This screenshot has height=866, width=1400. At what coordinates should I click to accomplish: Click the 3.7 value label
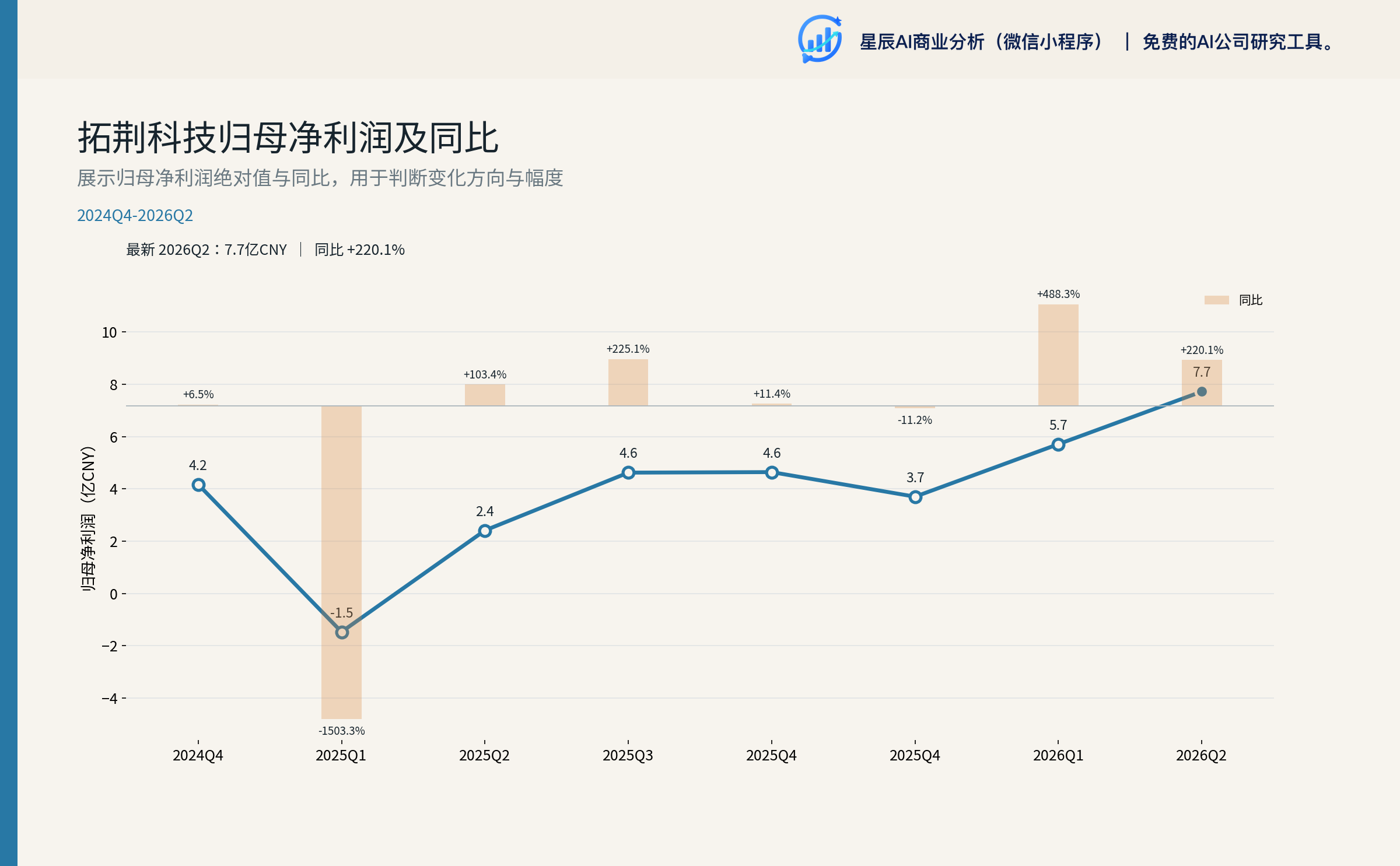pyautogui.click(x=915, y=478)
